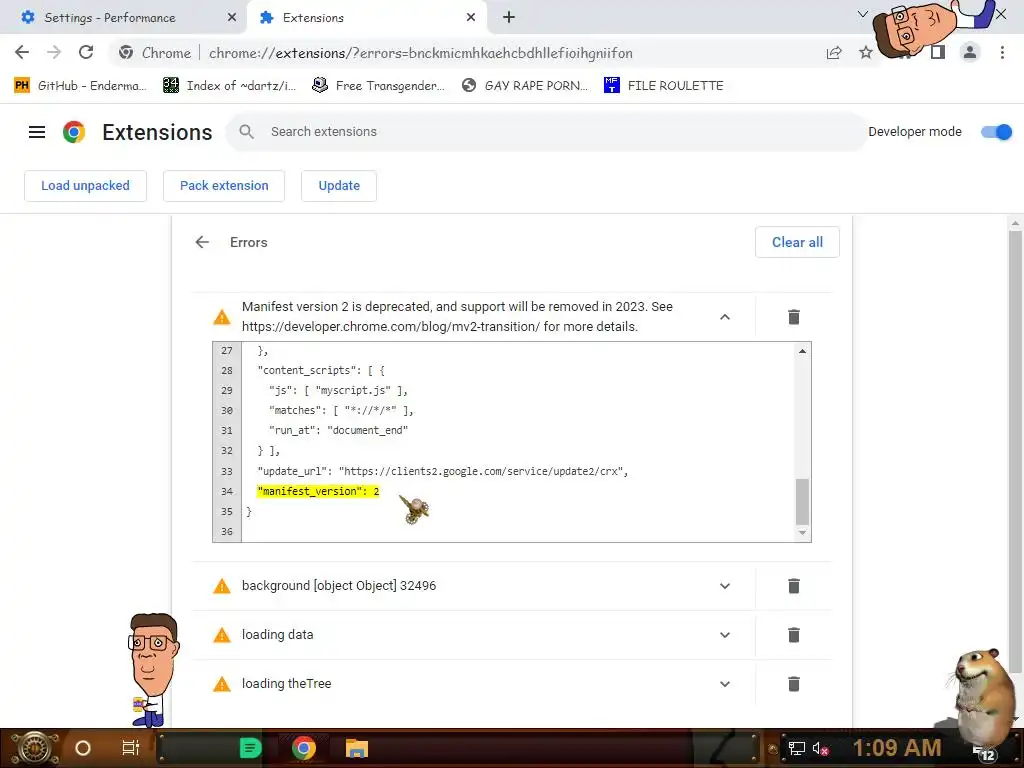
Task: Delete the loading theTree error
Action: (x=793, y=684)
